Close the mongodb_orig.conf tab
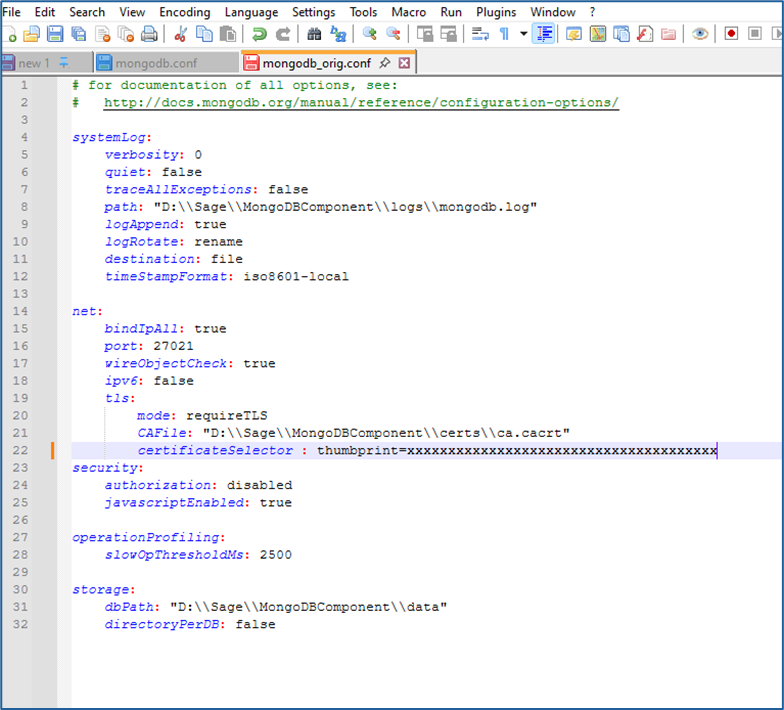Viewport: 784px width, 710px height. click(405, 63)
